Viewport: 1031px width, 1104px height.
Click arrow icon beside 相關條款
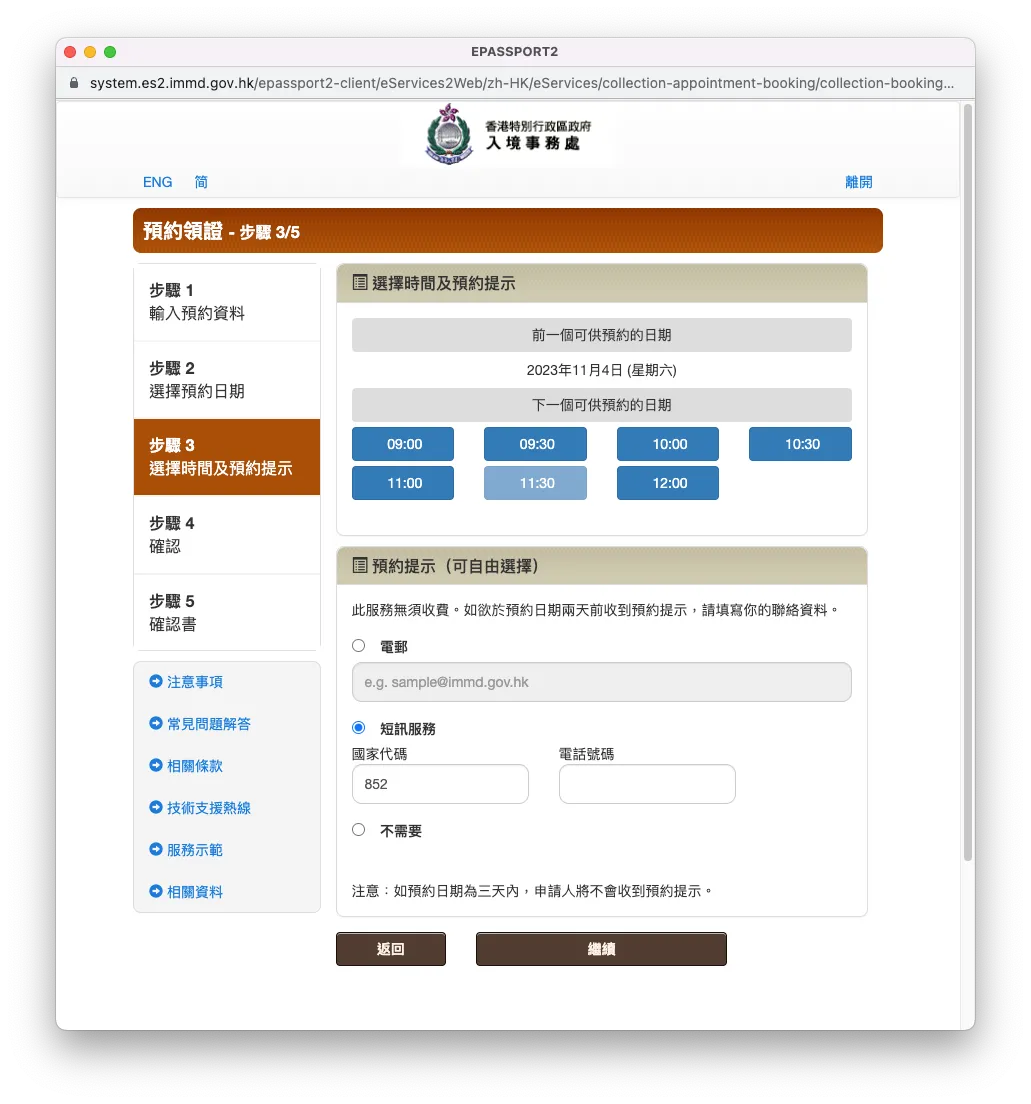[x=156, y=765]
